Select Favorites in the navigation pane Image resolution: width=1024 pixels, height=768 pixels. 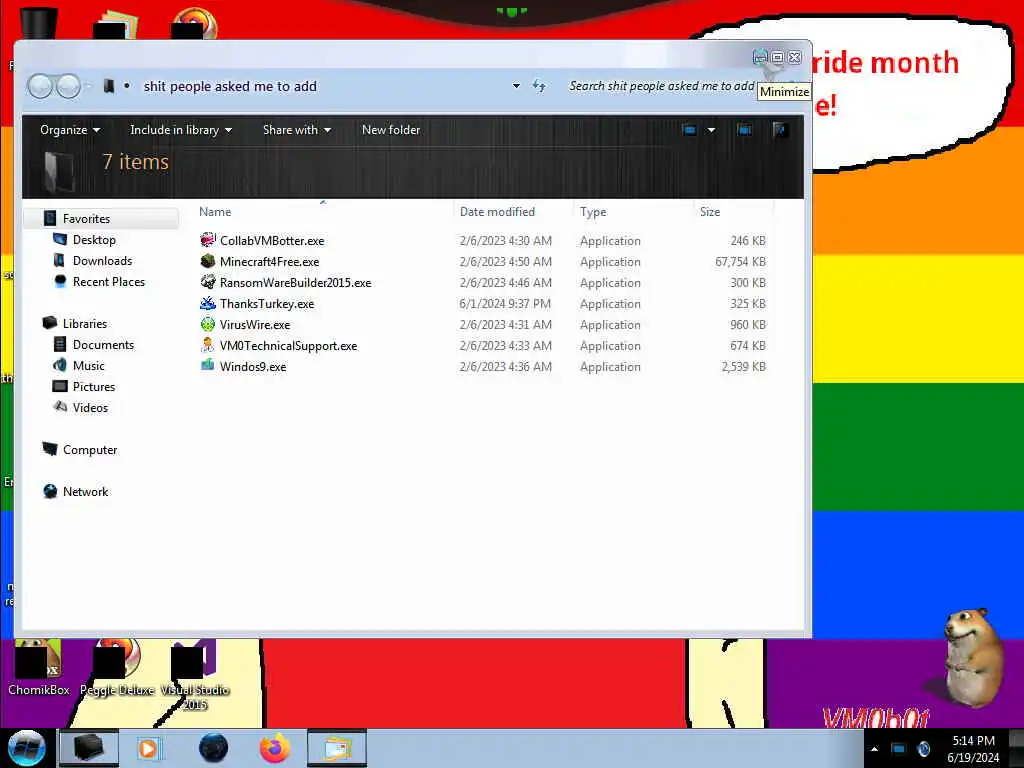[x=86, y=219]
